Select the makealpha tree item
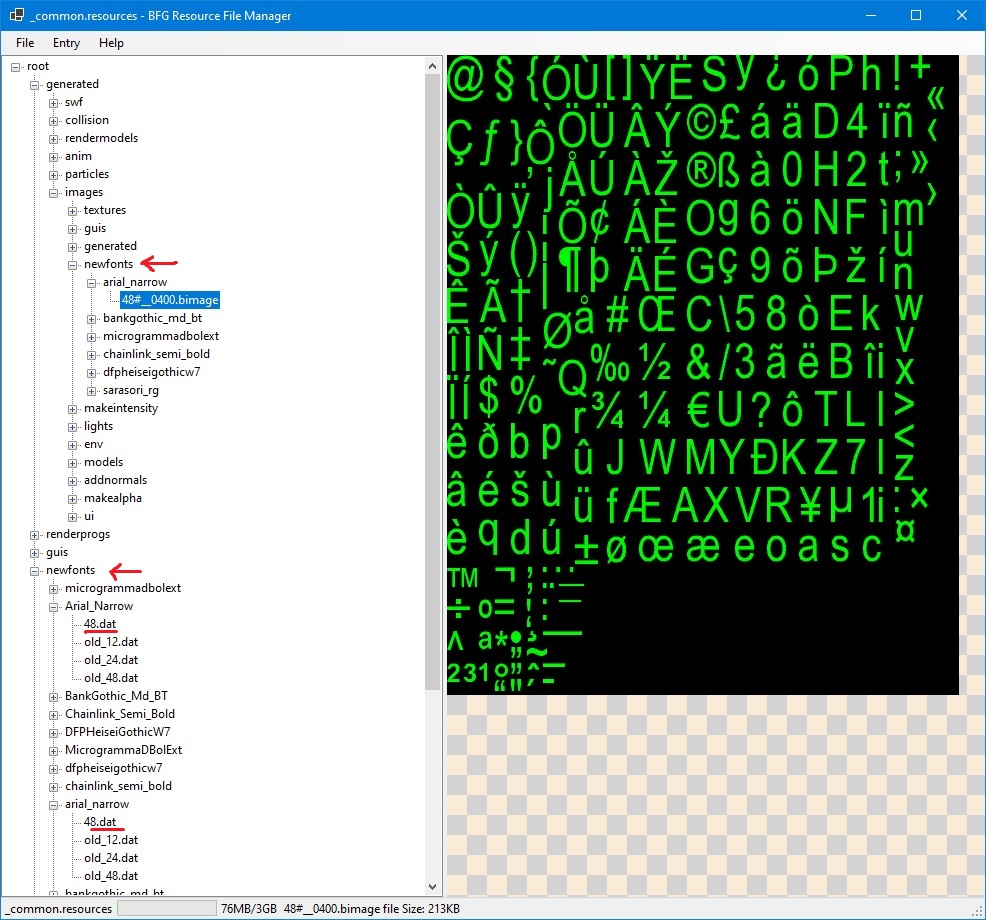 pos(113,498)
